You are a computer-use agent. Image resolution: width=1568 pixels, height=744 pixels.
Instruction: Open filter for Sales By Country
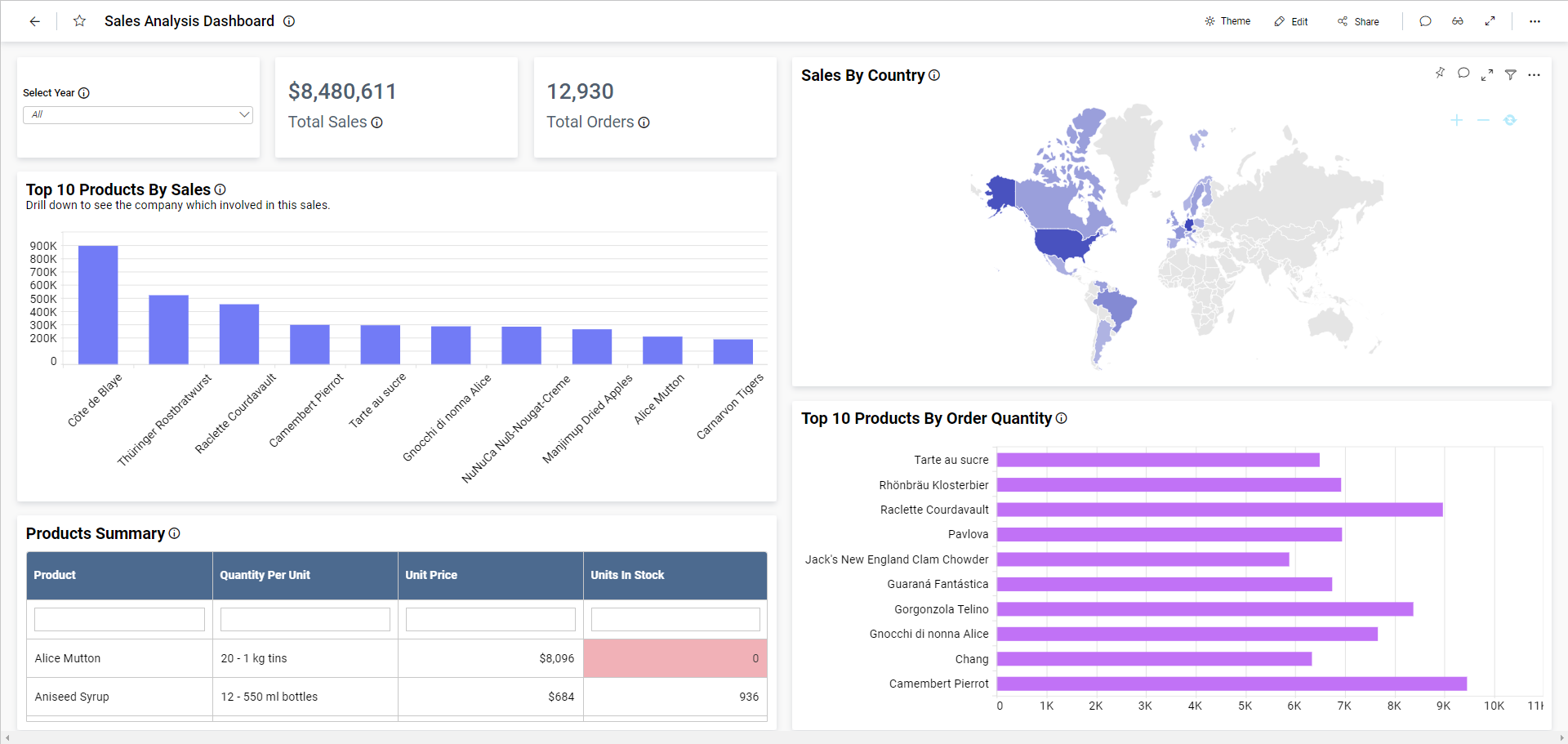[1511, 74]
